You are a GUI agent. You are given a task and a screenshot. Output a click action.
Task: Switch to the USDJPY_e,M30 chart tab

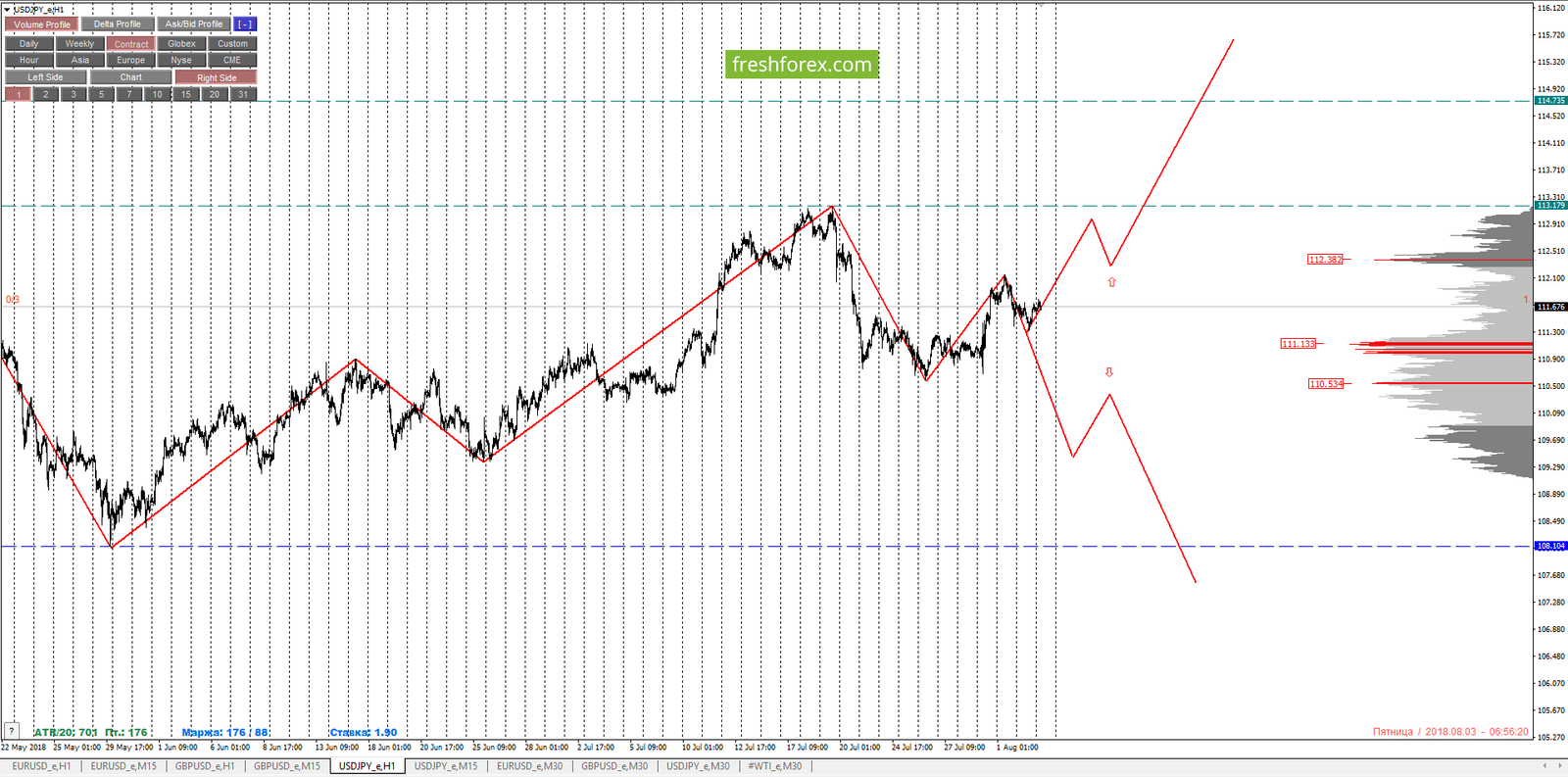698,766
